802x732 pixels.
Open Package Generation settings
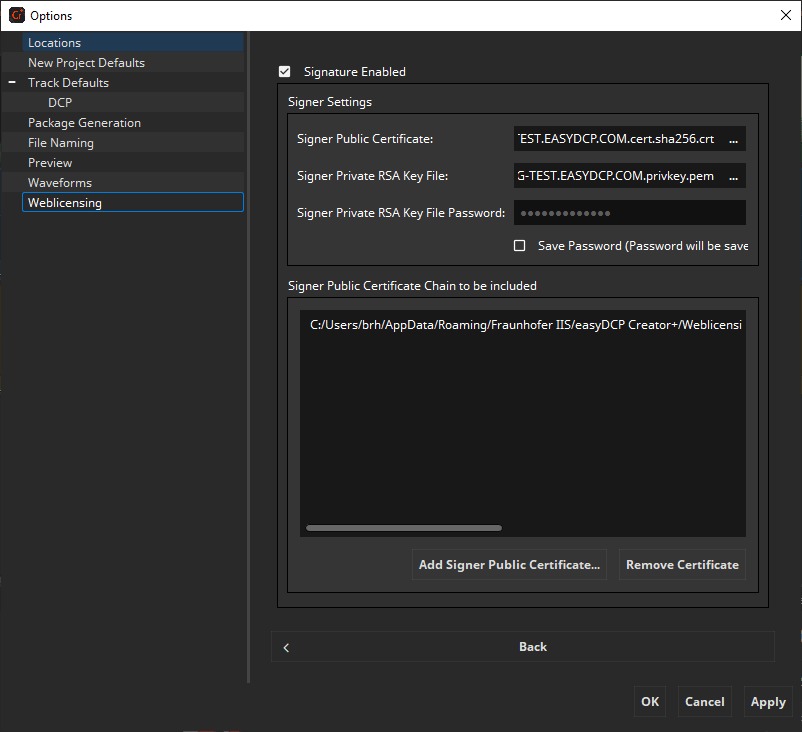click(x=84, y=123)
